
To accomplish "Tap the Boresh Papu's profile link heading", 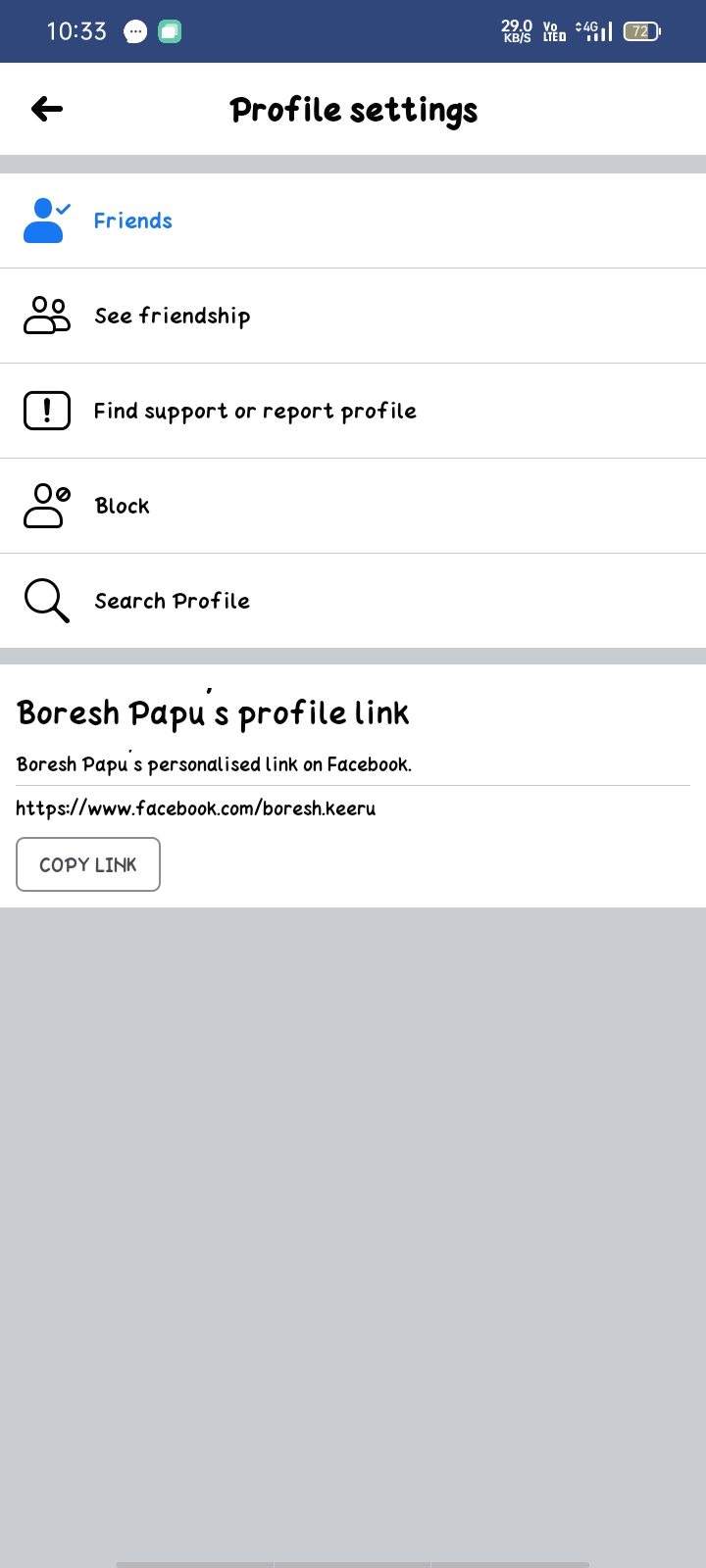I will tap(213, 712).
